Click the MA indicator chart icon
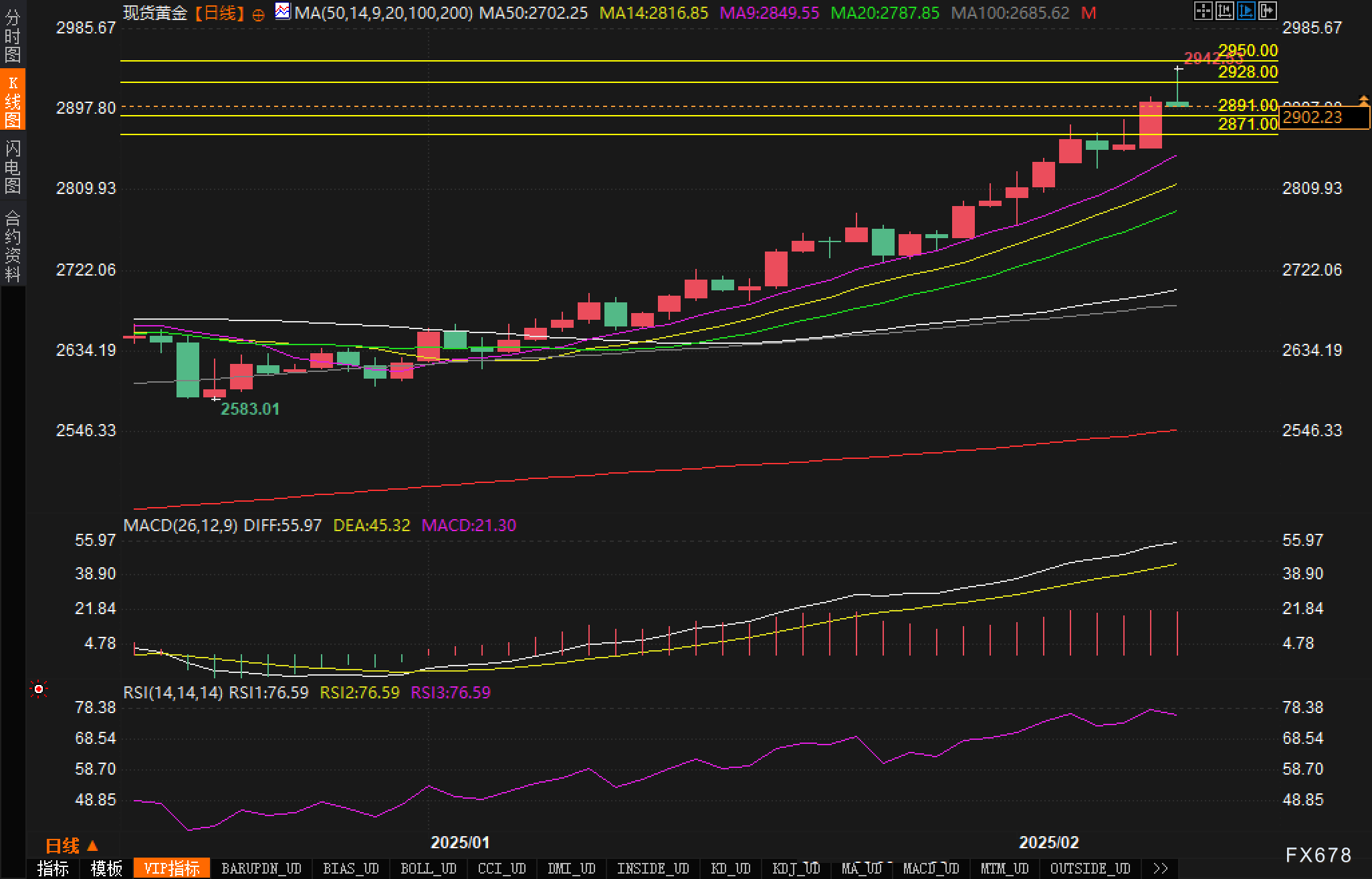Image resolution: width=1372 pixels, height=879 pixels. (x=283, y=11)
